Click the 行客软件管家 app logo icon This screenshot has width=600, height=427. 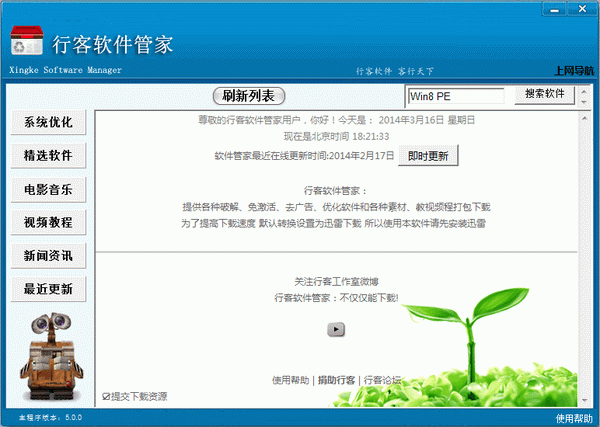[26, 41]
